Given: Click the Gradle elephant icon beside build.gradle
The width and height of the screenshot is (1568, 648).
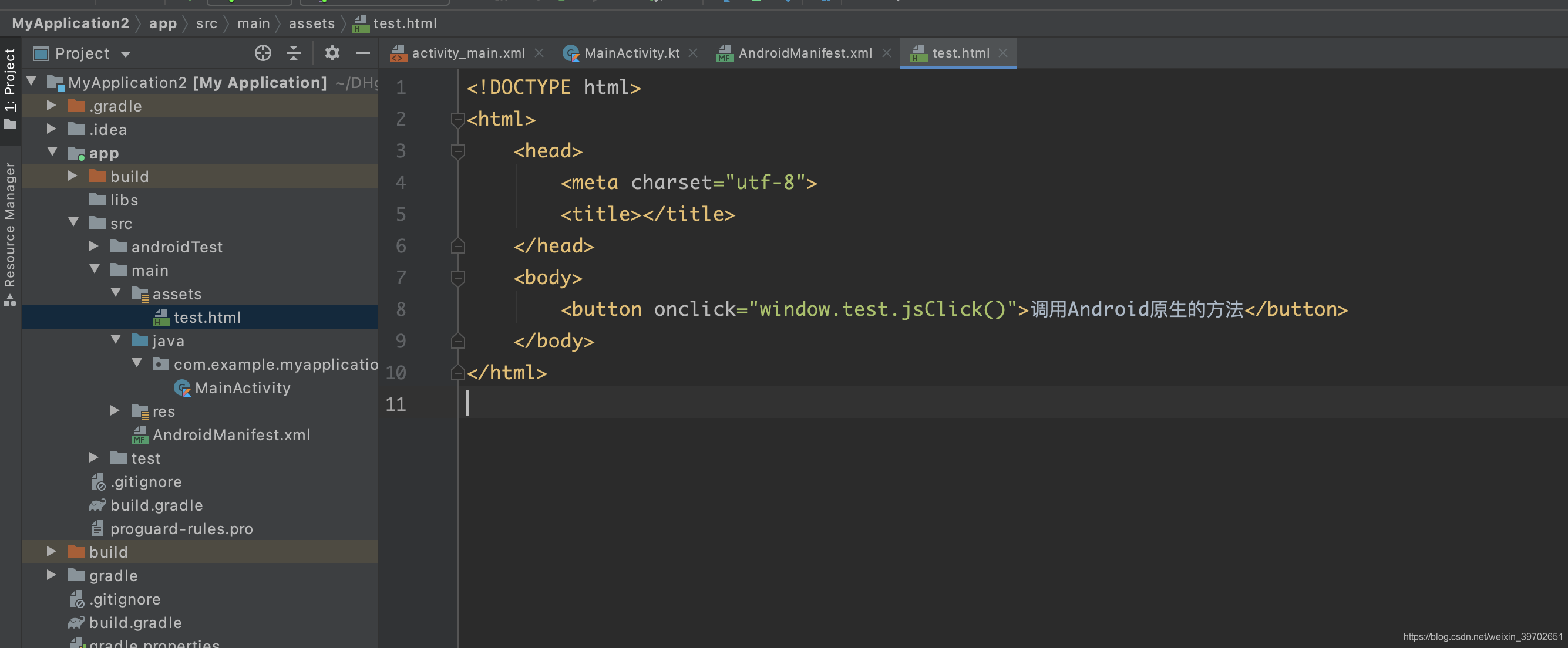Looking at the screenshot, I should point(97,505).
